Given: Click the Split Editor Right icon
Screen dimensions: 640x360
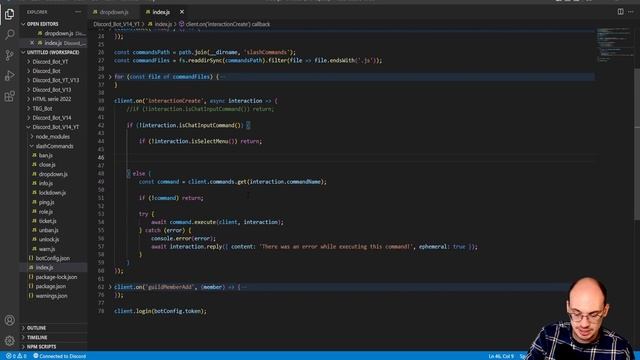Looking at the screenshot, I should (x=620, y=12).
